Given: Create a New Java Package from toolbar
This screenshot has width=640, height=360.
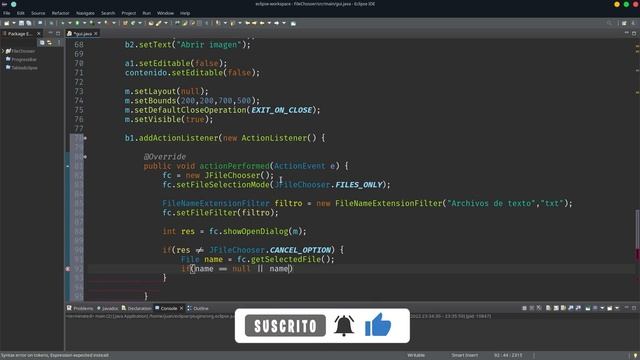Looking at the screenshot, I should 125,23.
